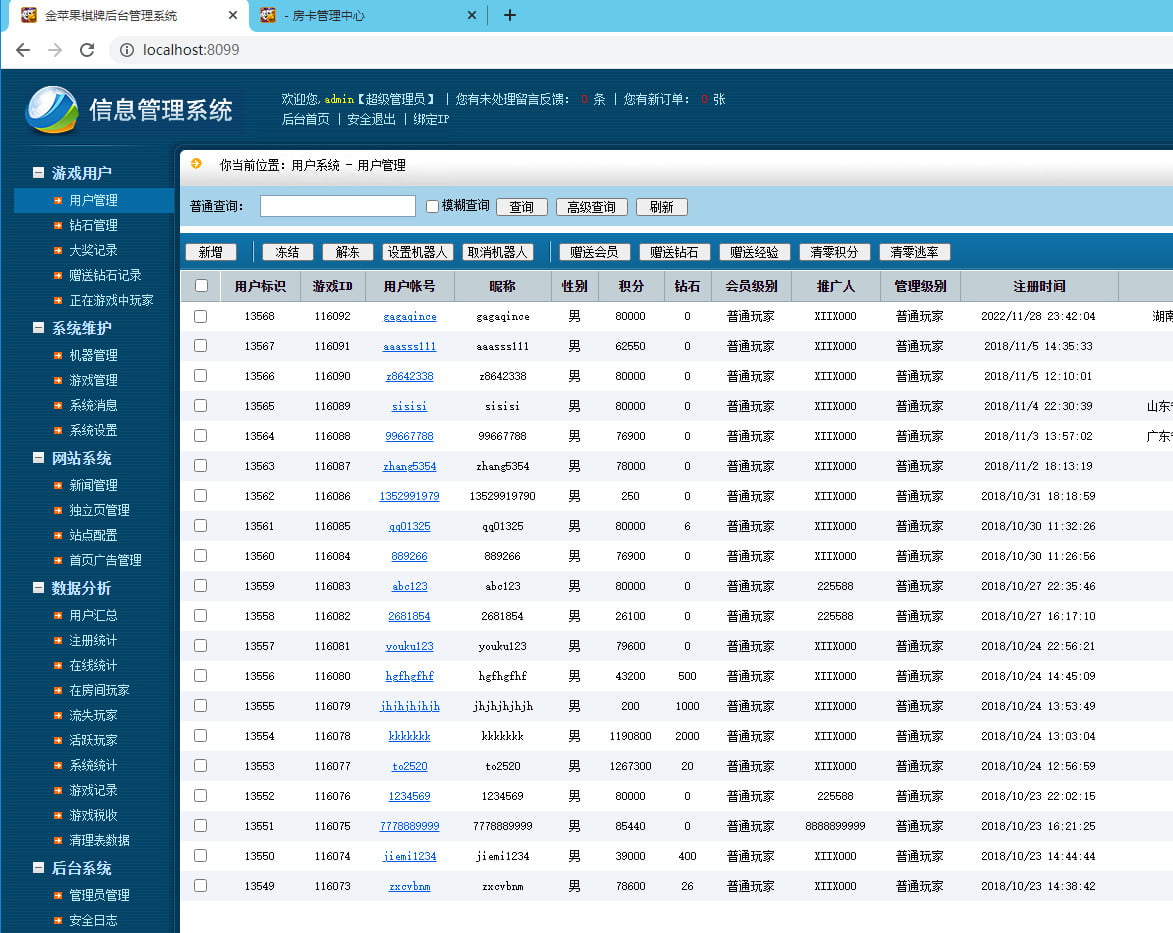Click the 普通查询 search text field
The width and height of the screenshot is (1173, 933).
pyautogui.click(x=337, y=206)
